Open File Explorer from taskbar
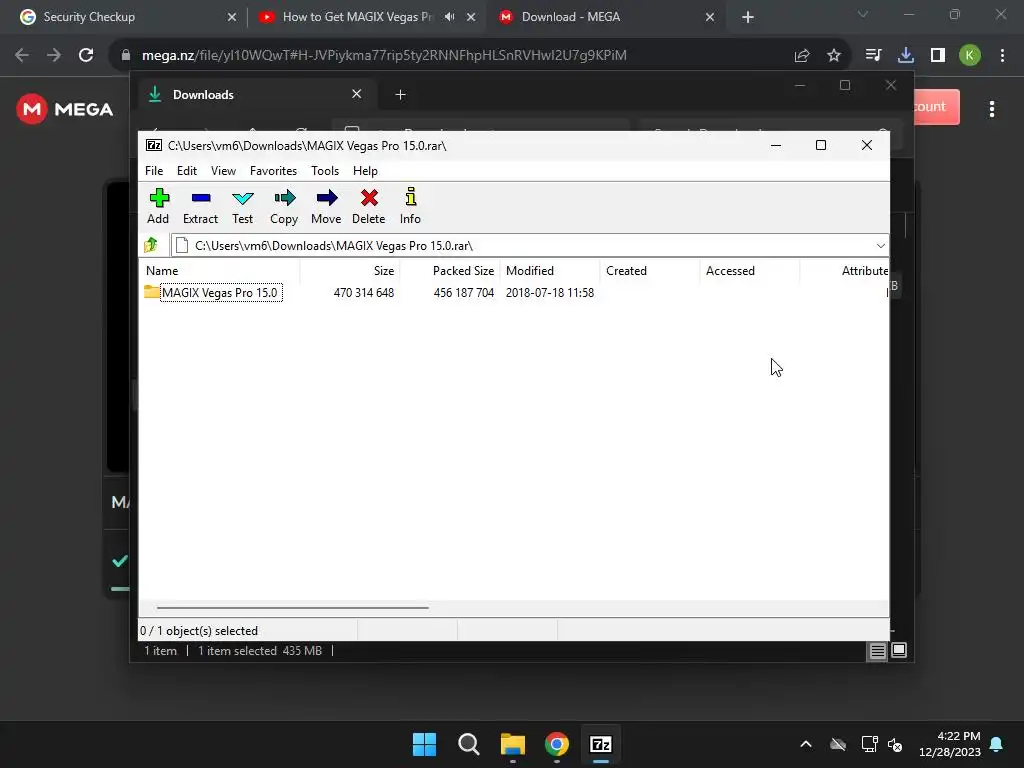 tap(513, 744)
